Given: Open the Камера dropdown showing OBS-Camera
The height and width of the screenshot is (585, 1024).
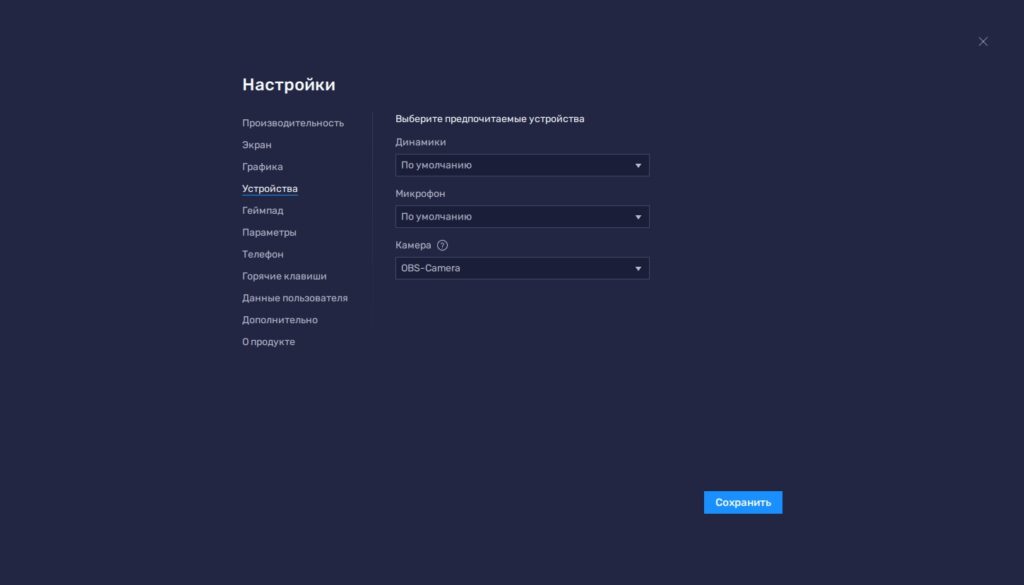Looking at the screenshot, I should coord(522,268).
